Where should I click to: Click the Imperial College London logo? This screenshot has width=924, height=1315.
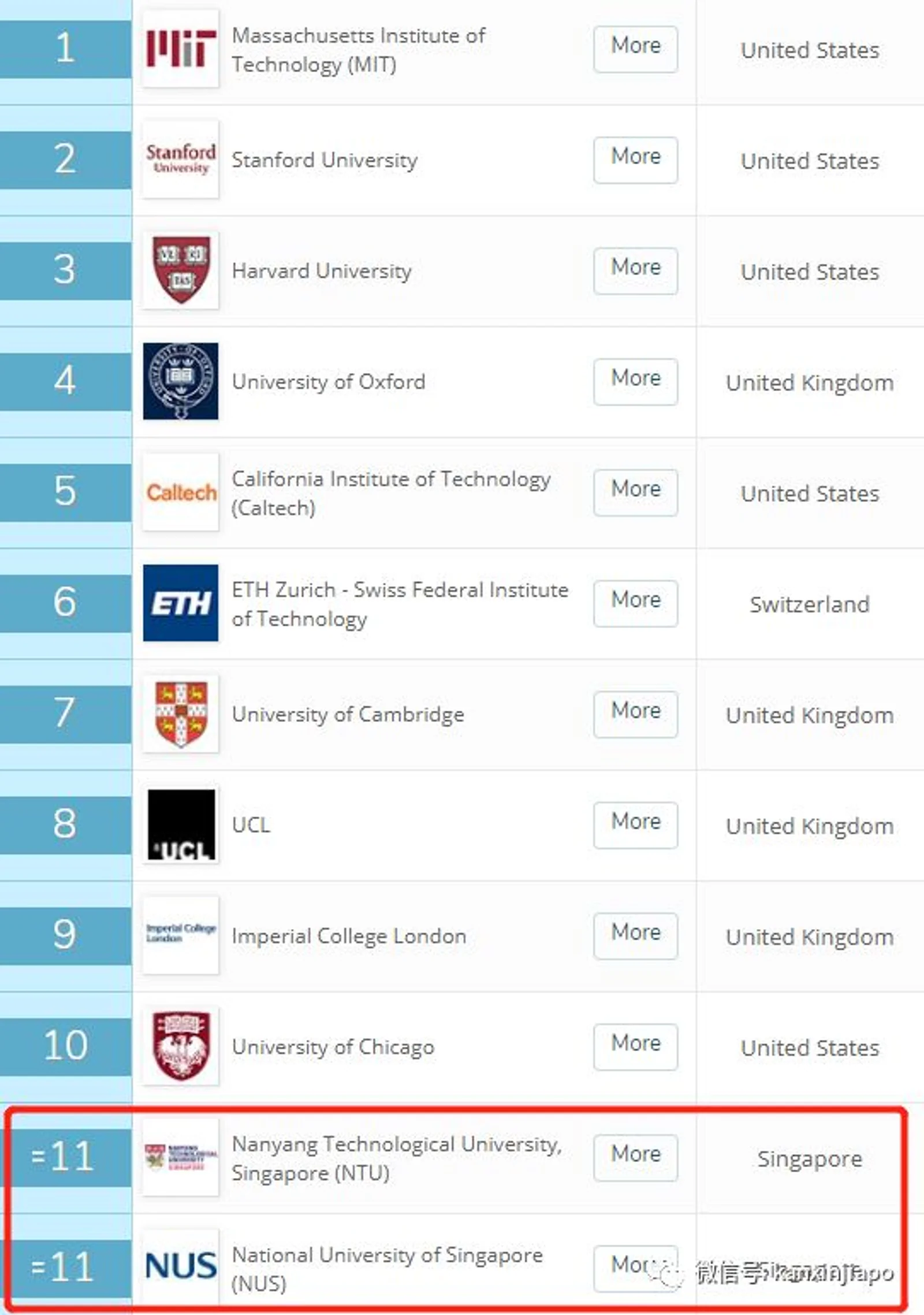(181, 936)
